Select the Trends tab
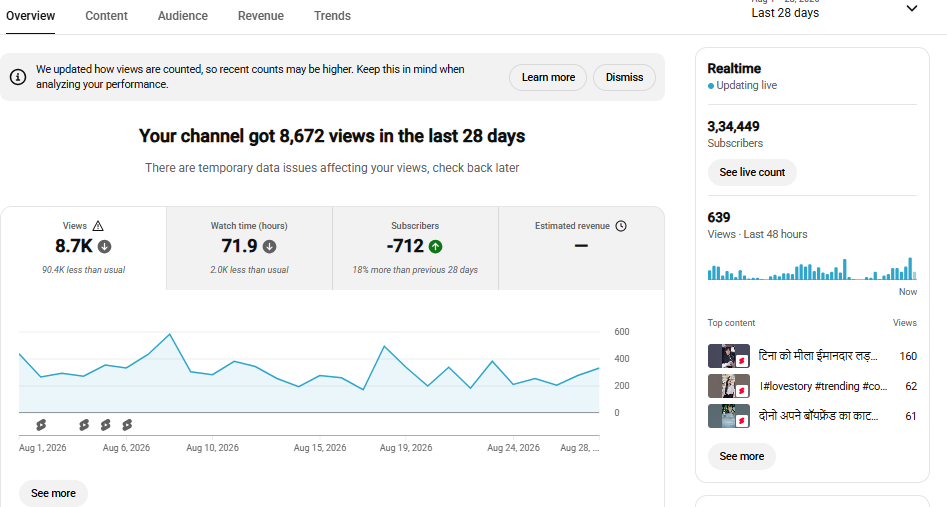 [x=332, y=16]
